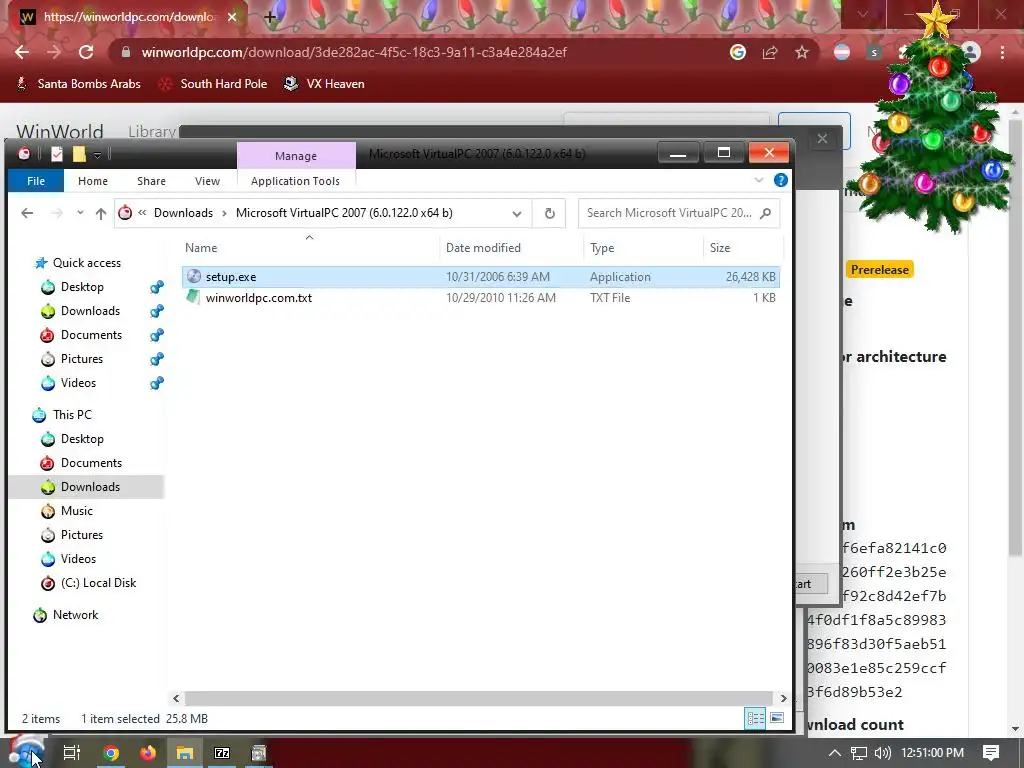Switch to large icons view layout
The width and height of the screenshot is (1024, 768).
(777, 718)
